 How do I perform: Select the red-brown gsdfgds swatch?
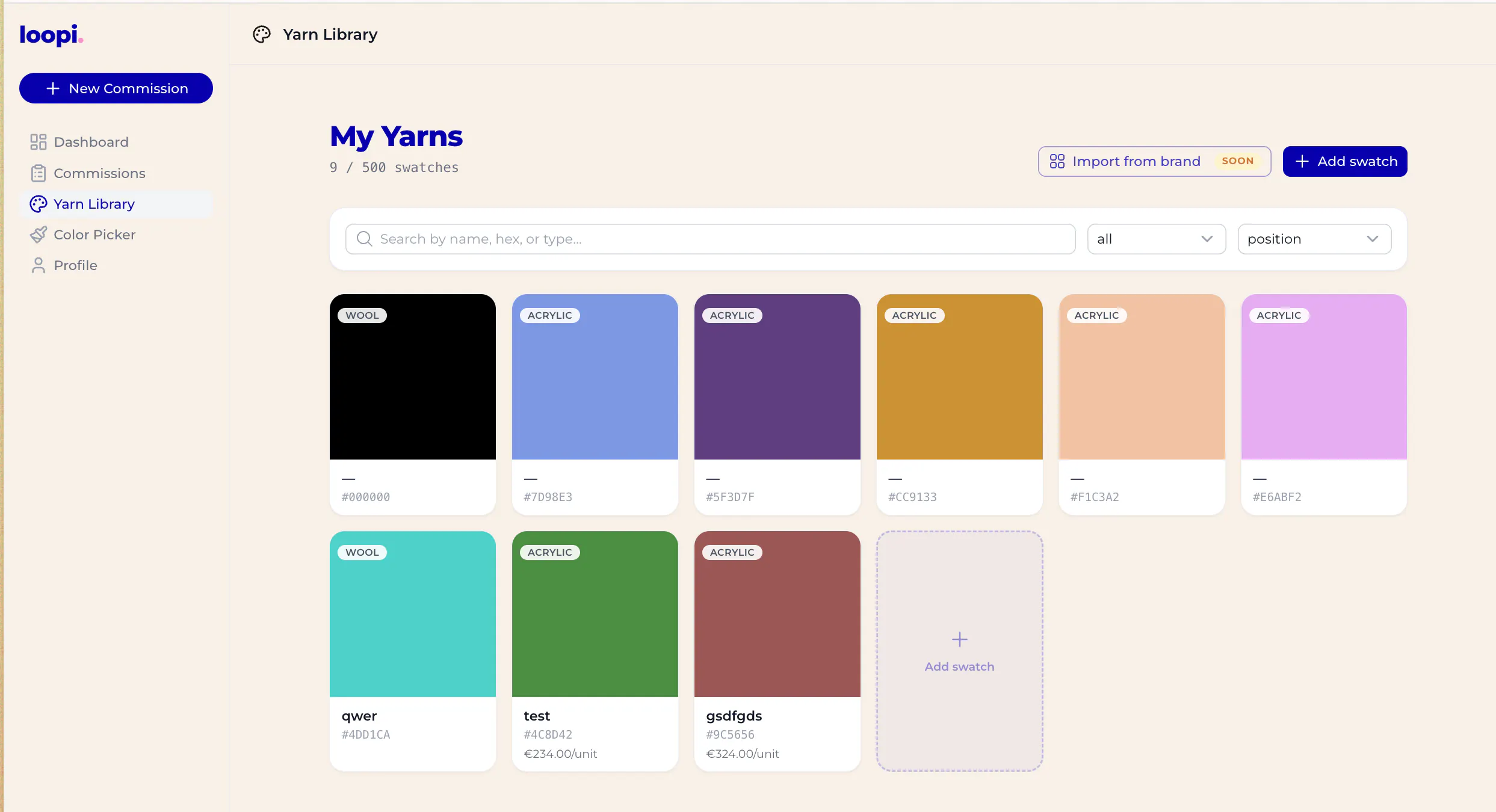point(777,651)
